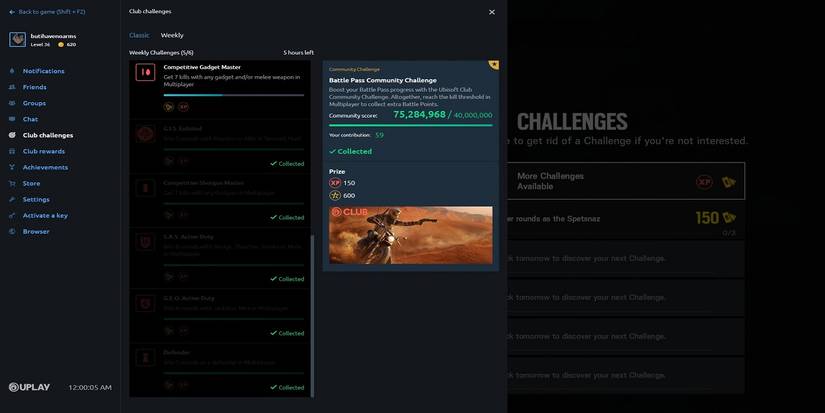Select the Spetsnaz rounds challenge in game
This screenshot has width=825, height=413.
626,221
